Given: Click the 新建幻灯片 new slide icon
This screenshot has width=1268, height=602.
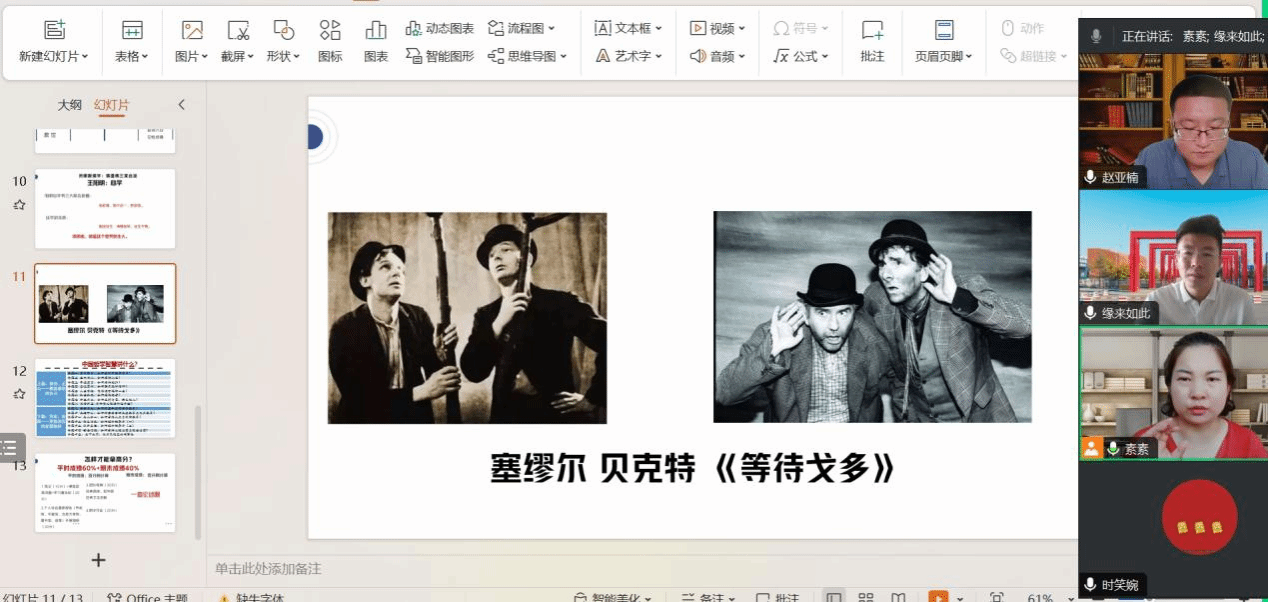Looking at the screenshot, I should click(x=54, y=30).
